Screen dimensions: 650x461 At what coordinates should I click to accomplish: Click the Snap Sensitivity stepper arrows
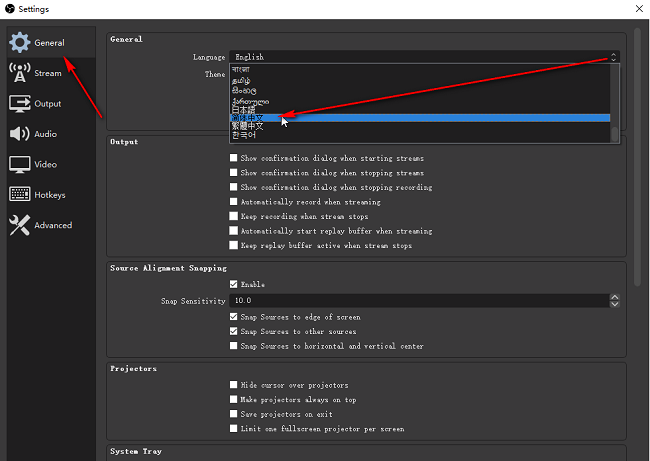pos(613,300)
